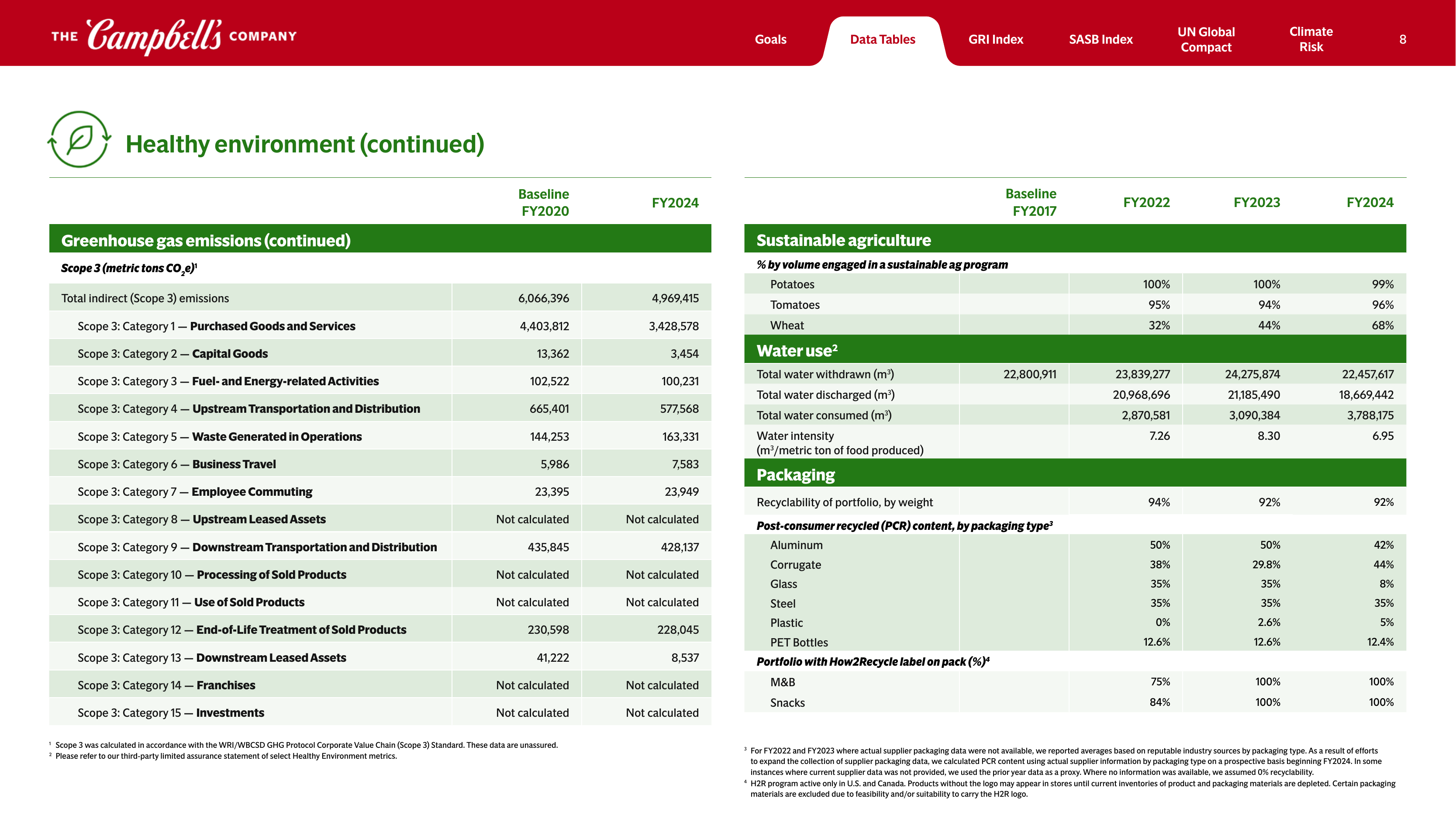Click the M&B FY2022 value 75%
This screenshot has height=819, width=1456.
1160,682
